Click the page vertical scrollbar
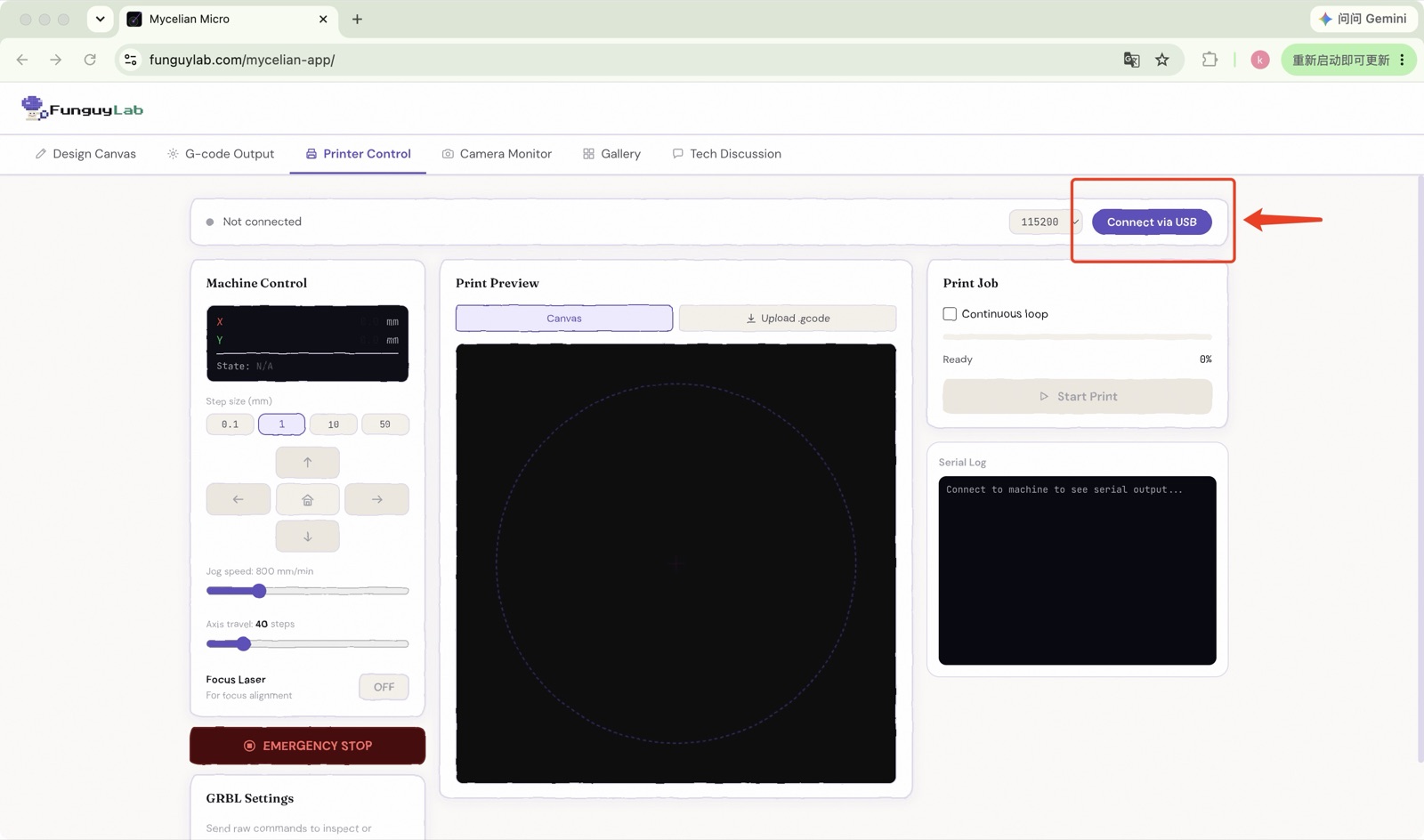 [1420, 469]
